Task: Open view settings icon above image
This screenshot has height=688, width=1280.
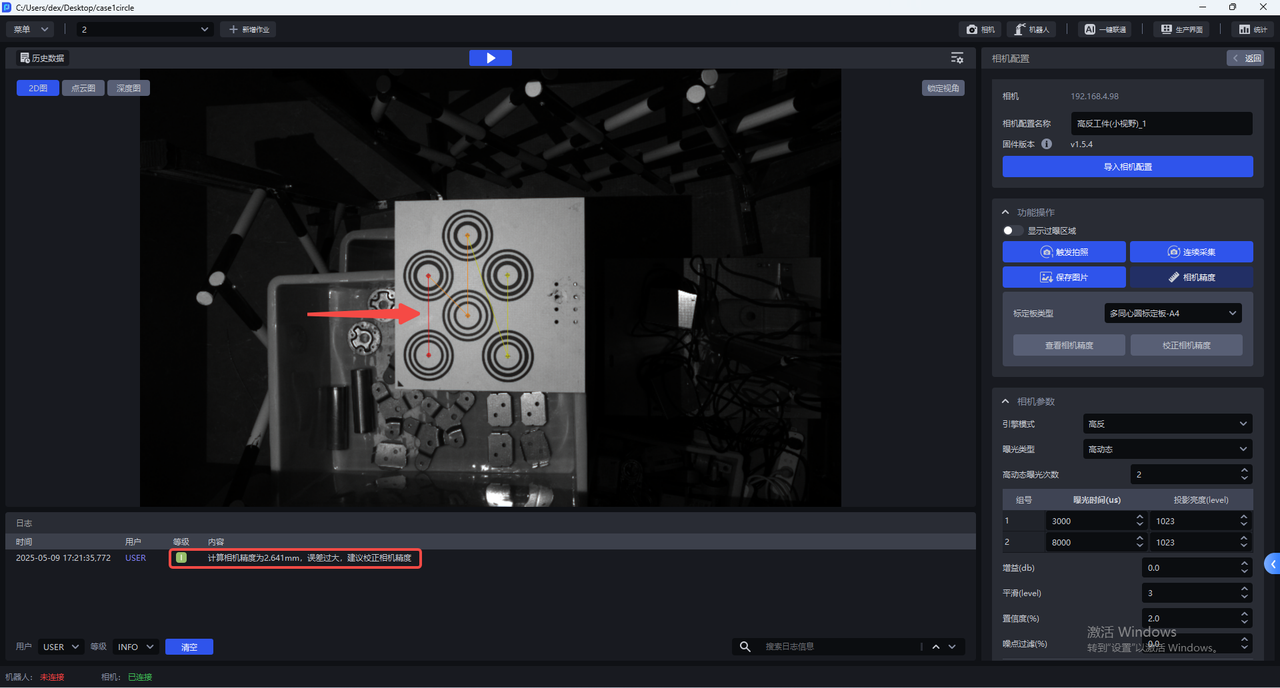Action: (x=957, y=58)
